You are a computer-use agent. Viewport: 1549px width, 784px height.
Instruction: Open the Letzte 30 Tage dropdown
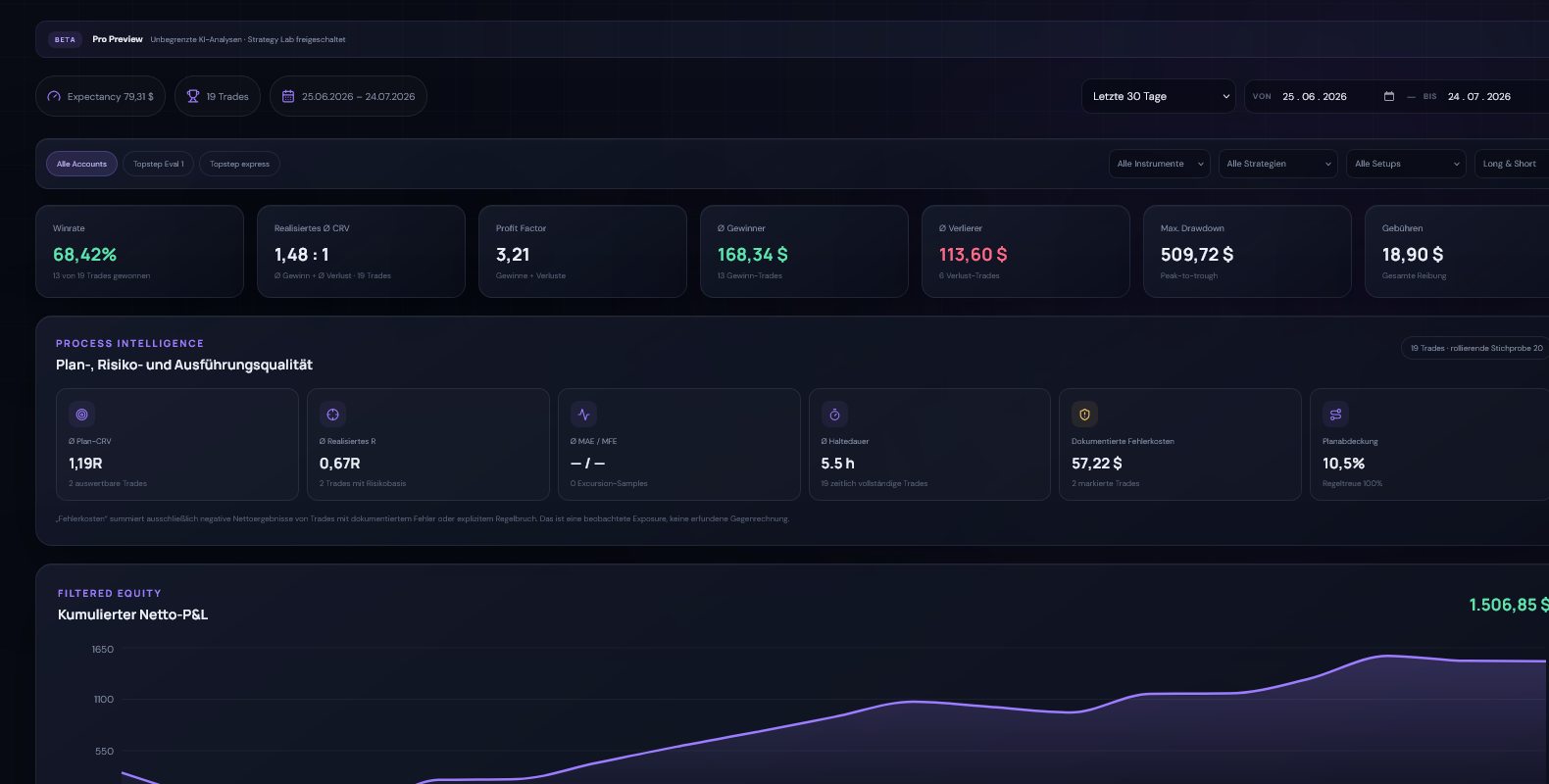click(1159, 96)
